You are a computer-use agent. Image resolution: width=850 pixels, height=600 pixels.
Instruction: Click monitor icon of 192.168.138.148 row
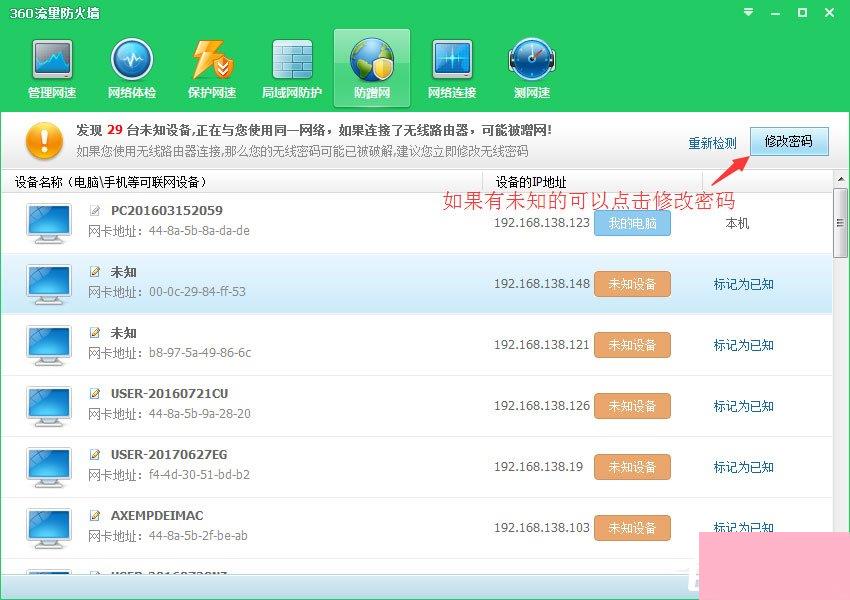(49, 285)
